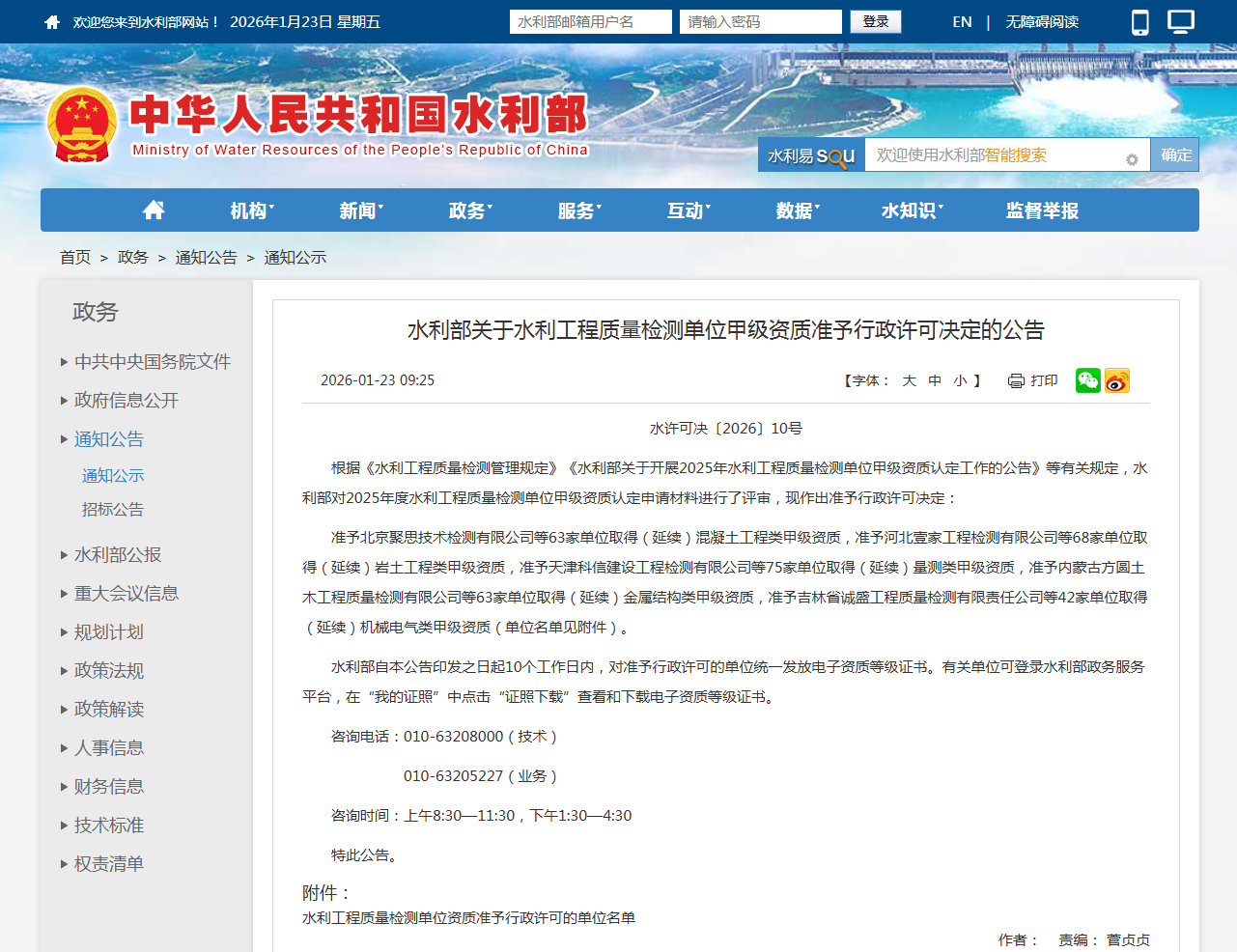Expand the 政策法规 sidebar item
This screenshot has width=1237, height=952.
coord(108,670)
